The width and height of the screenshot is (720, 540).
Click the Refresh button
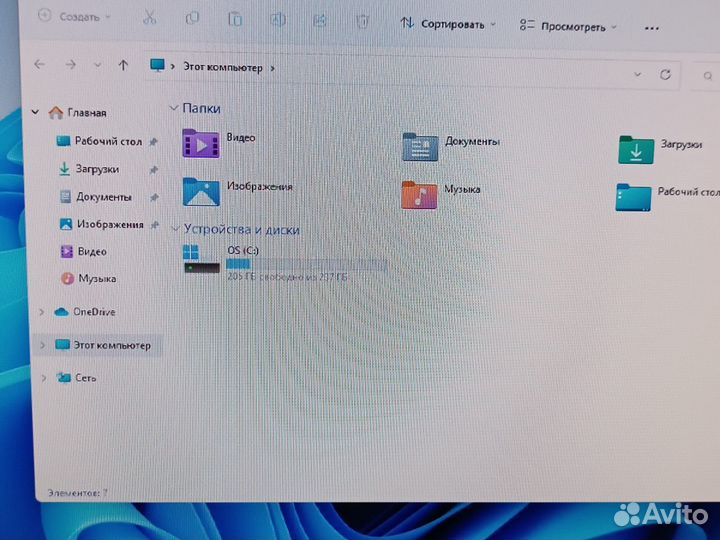(665, 74)
